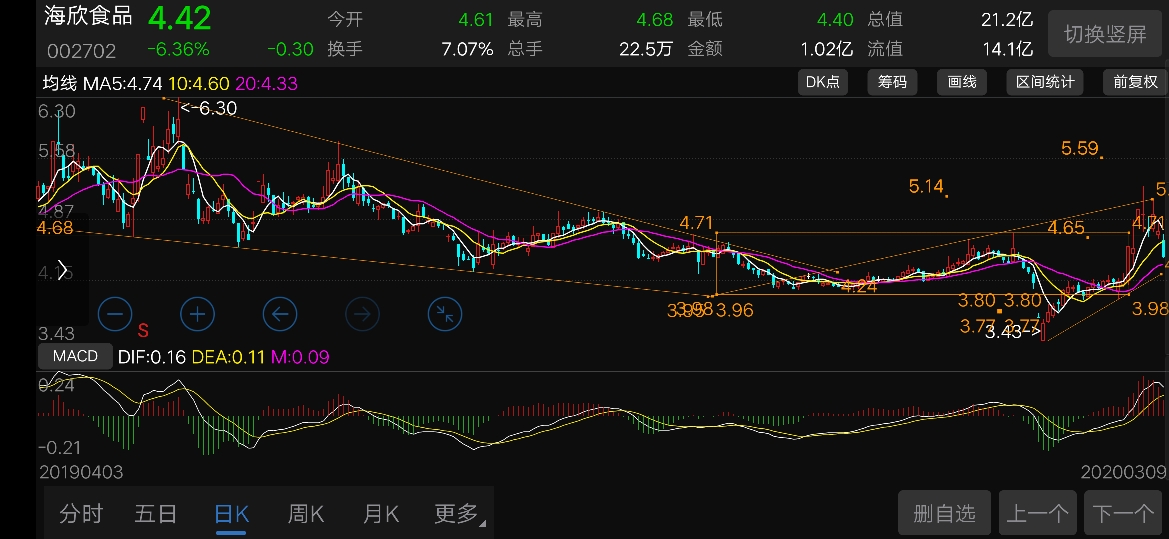
Task: Open the 画线 drawing tool
Action: point(962,82)
